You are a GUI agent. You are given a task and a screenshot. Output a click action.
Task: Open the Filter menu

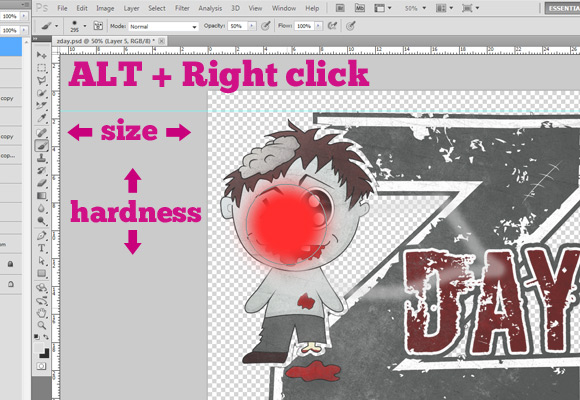coord(182,8)
